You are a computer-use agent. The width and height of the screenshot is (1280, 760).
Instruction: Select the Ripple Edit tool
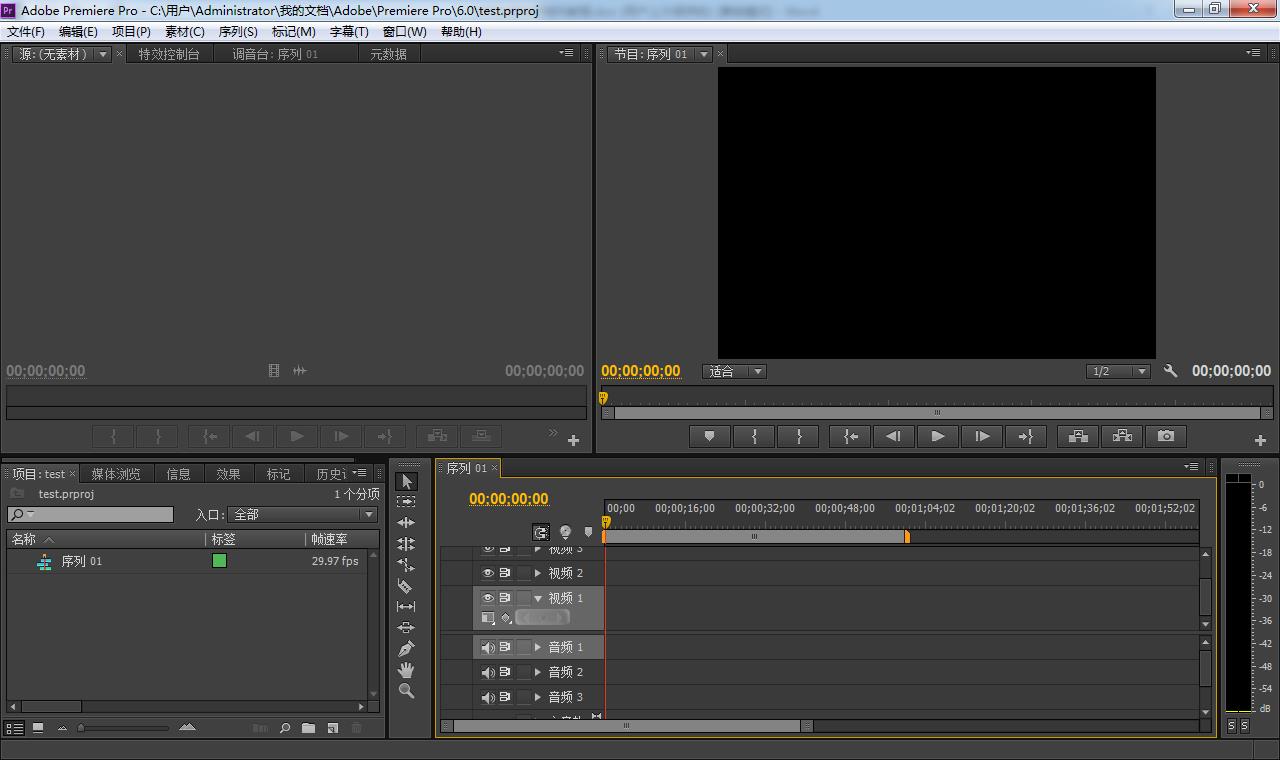pos(405,523)
